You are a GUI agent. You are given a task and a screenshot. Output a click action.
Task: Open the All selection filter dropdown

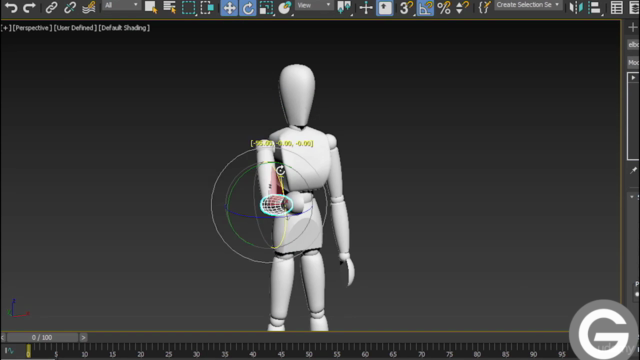click(x=121, y=5)
